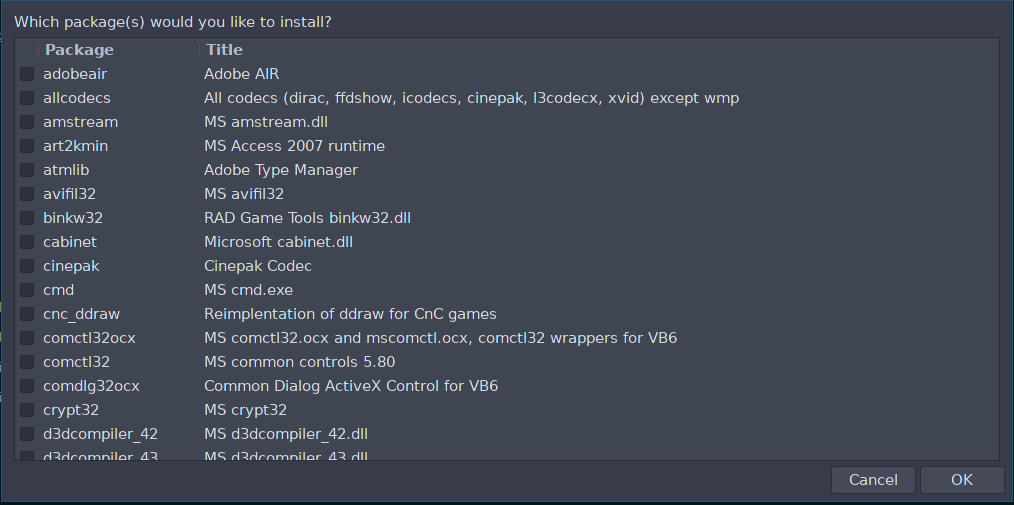Enable the cabinet package checkbox

[27, 242]
